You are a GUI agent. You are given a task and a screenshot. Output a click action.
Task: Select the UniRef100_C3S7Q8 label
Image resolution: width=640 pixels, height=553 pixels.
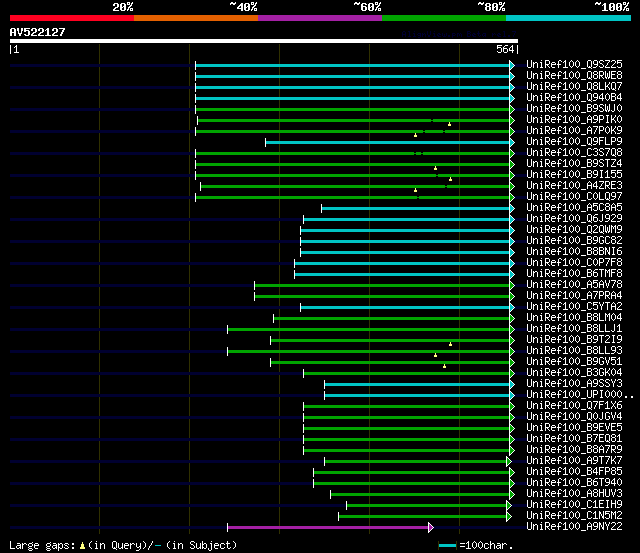pyautogui.click(x=574, y=153)
